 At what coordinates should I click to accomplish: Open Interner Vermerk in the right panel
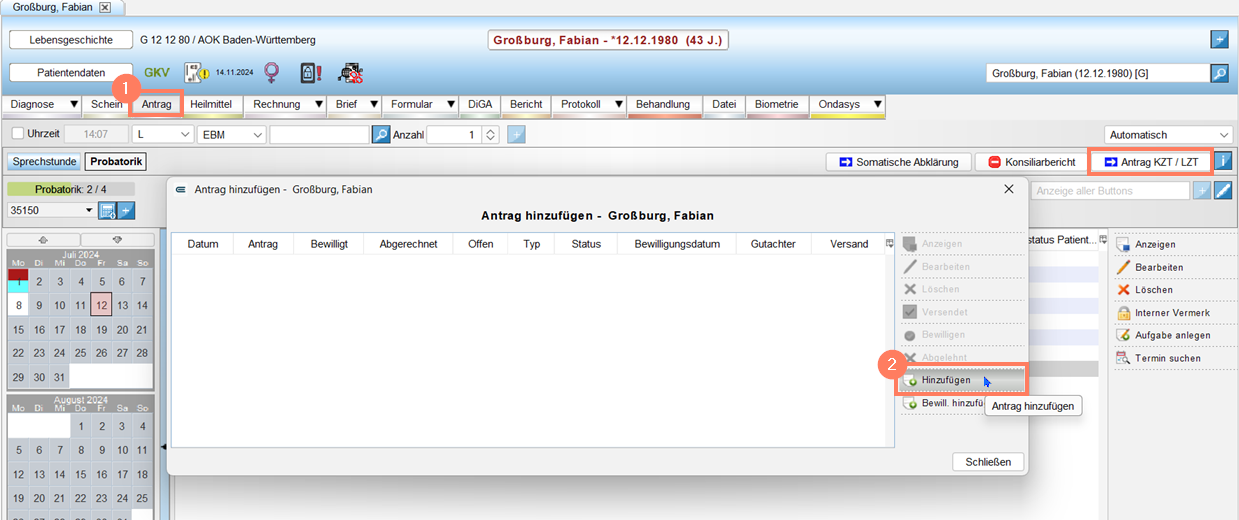[1172, 313]
